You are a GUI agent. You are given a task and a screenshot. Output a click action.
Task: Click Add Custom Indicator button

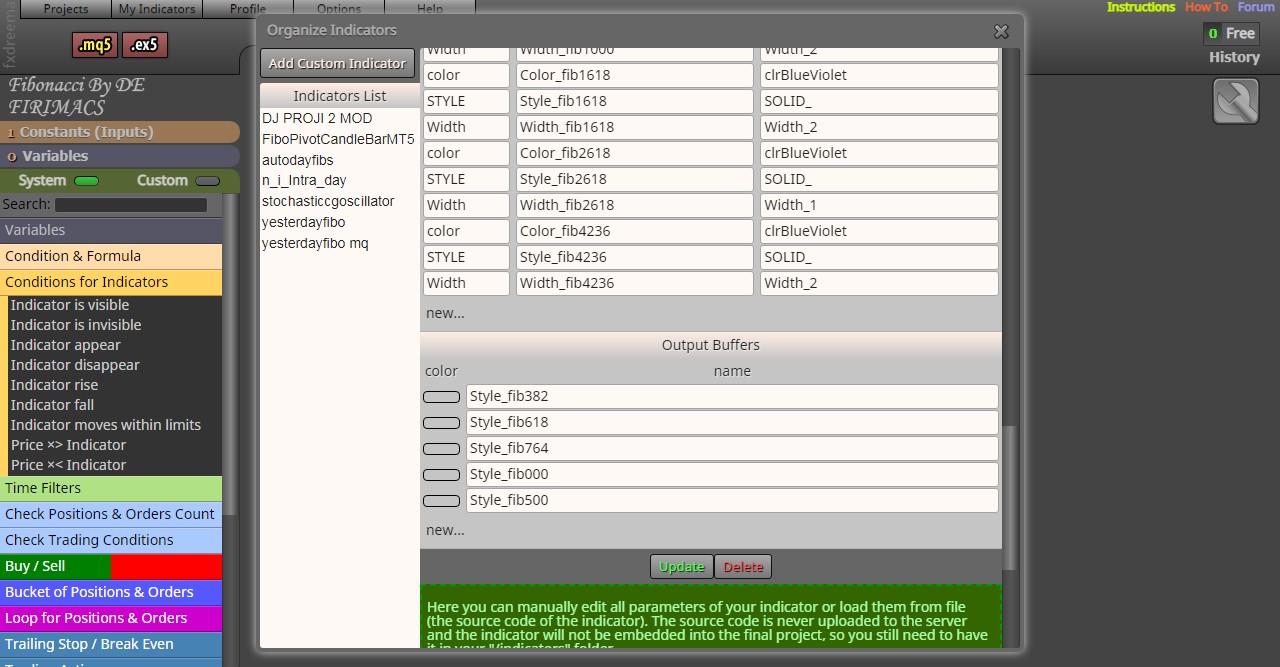tap(337, 63)
